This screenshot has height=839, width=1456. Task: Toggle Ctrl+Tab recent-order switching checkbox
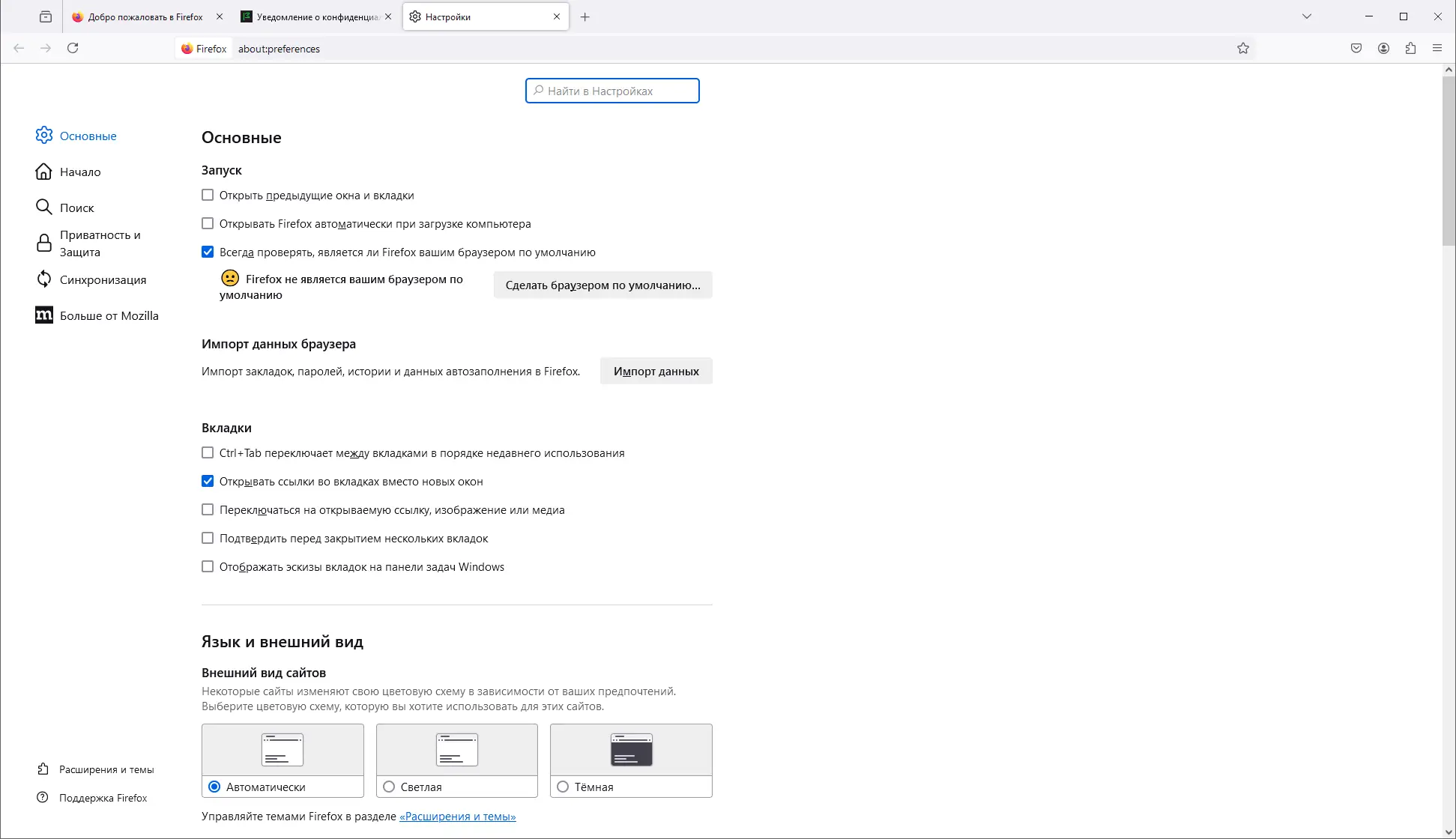pos(208,453)
